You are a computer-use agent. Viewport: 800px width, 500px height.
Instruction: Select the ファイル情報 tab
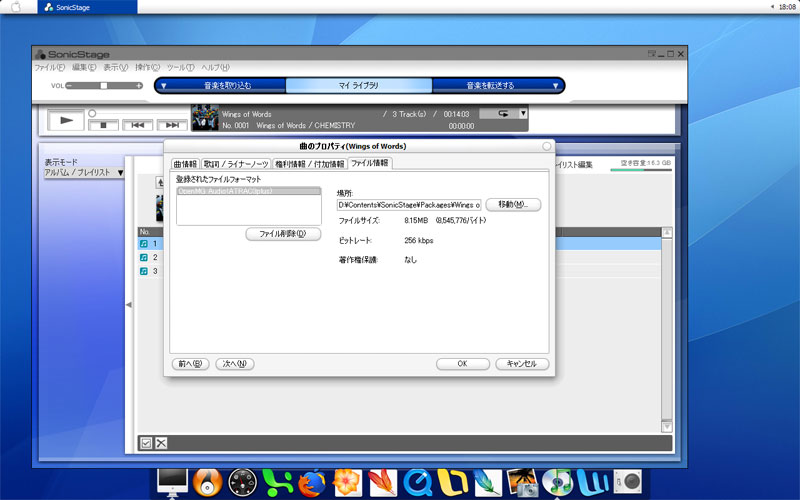370,163
